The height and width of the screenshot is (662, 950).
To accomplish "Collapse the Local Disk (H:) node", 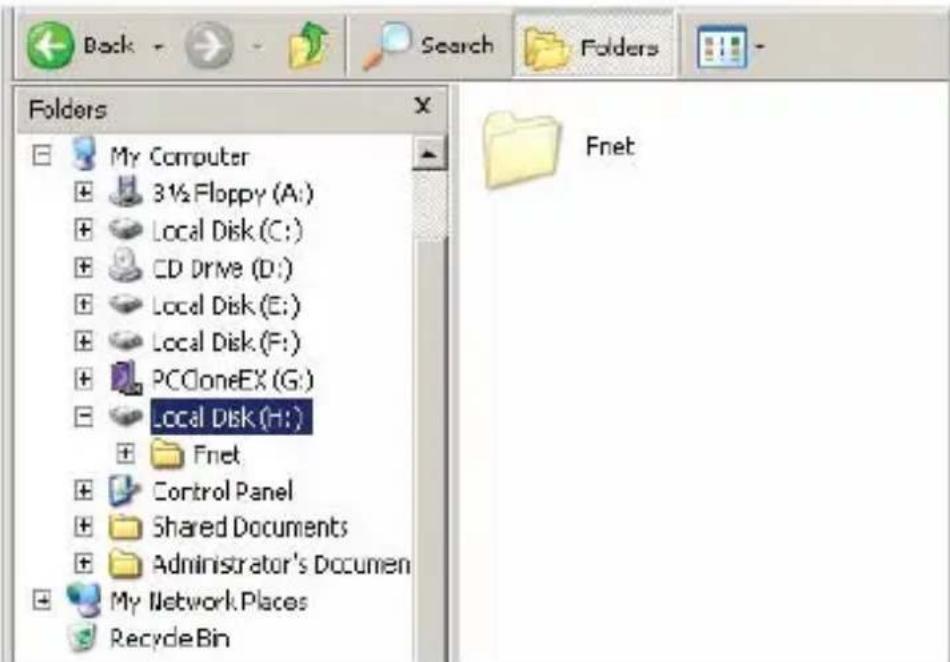I will click(x=83, y=417).
